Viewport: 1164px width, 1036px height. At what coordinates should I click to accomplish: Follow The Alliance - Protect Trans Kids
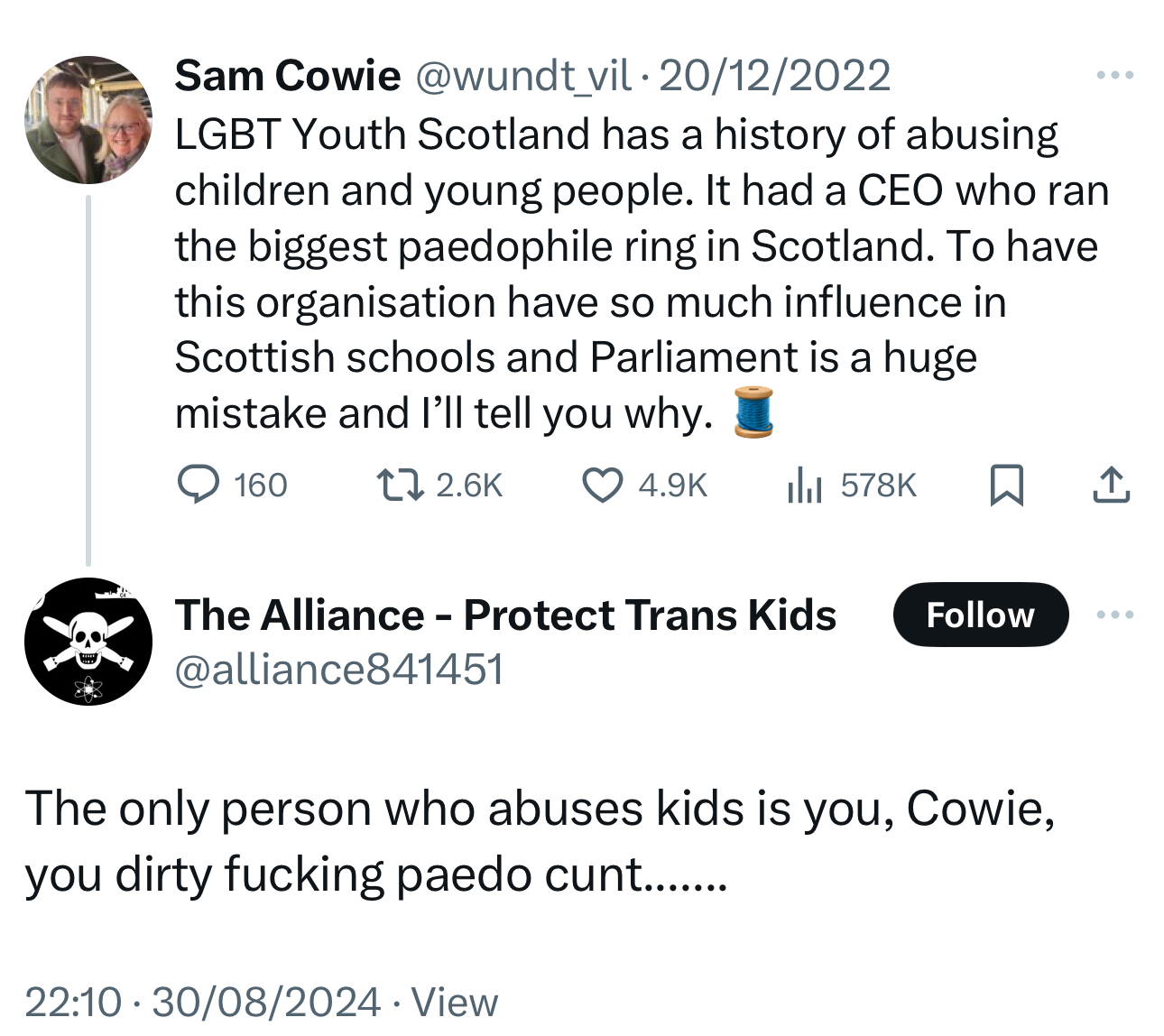[980, 615]
